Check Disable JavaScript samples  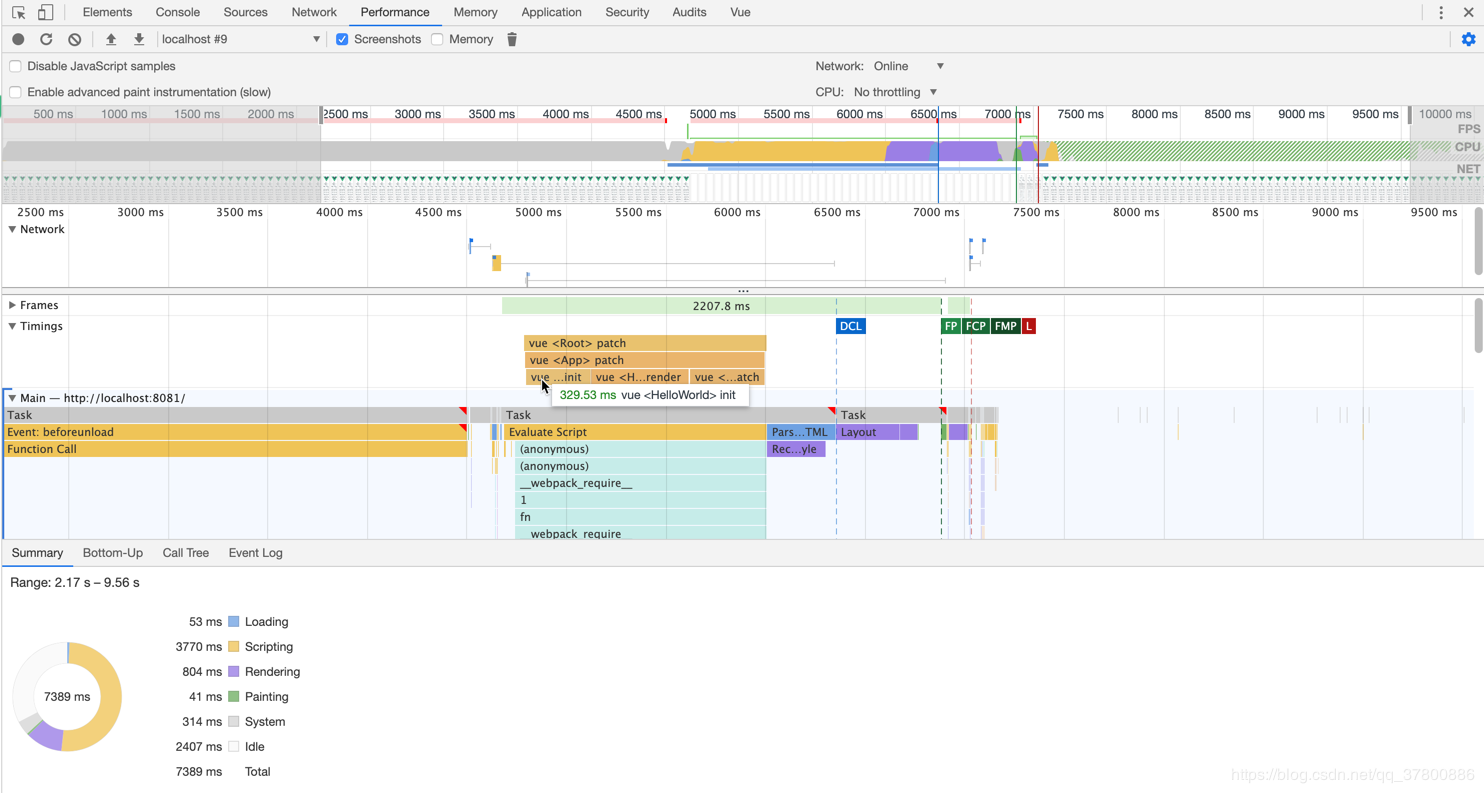point(15,66)
